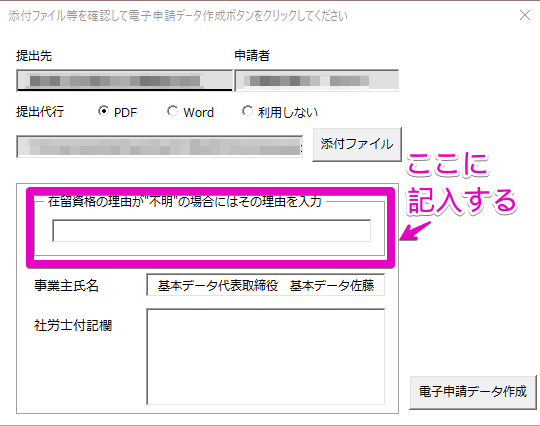Click the 社労士付記欄 label

pyautogui.click(x=73, y=325)
